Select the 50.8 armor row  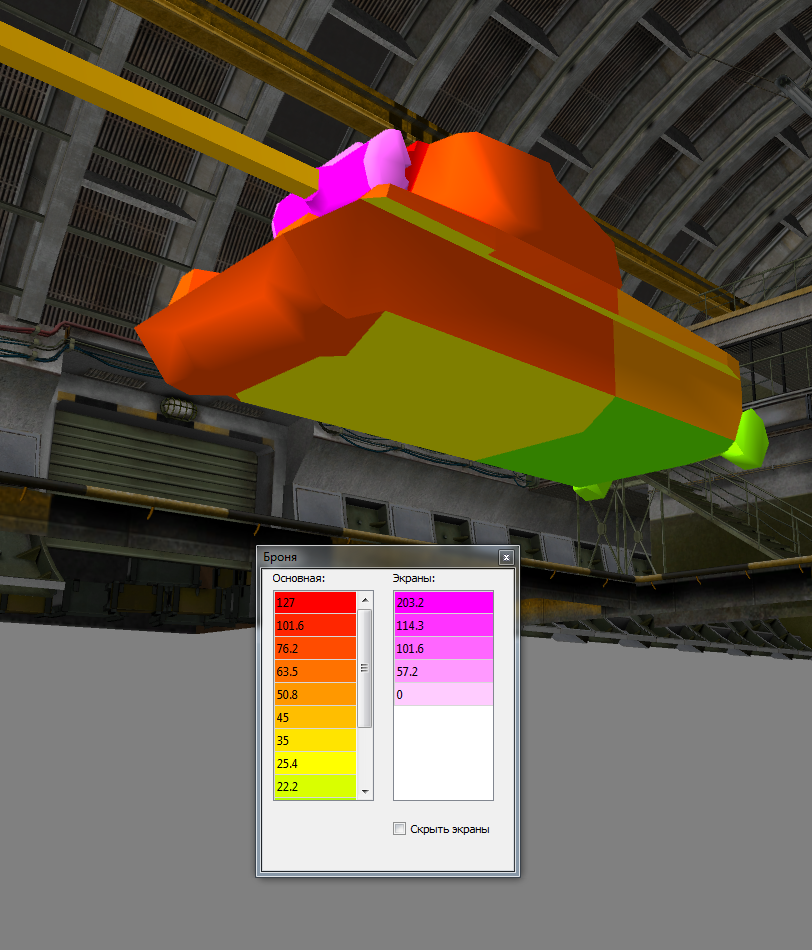coord(315,694)
